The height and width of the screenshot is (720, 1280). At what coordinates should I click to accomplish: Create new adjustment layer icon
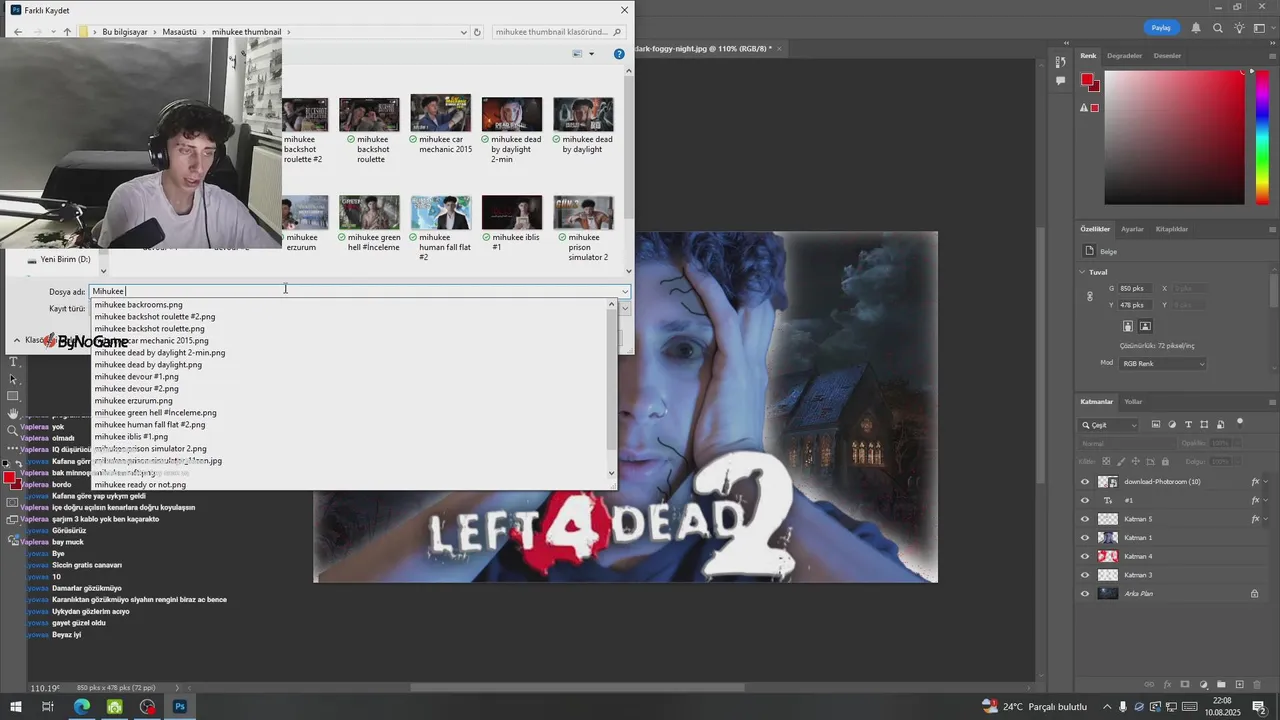[1204, 684]
